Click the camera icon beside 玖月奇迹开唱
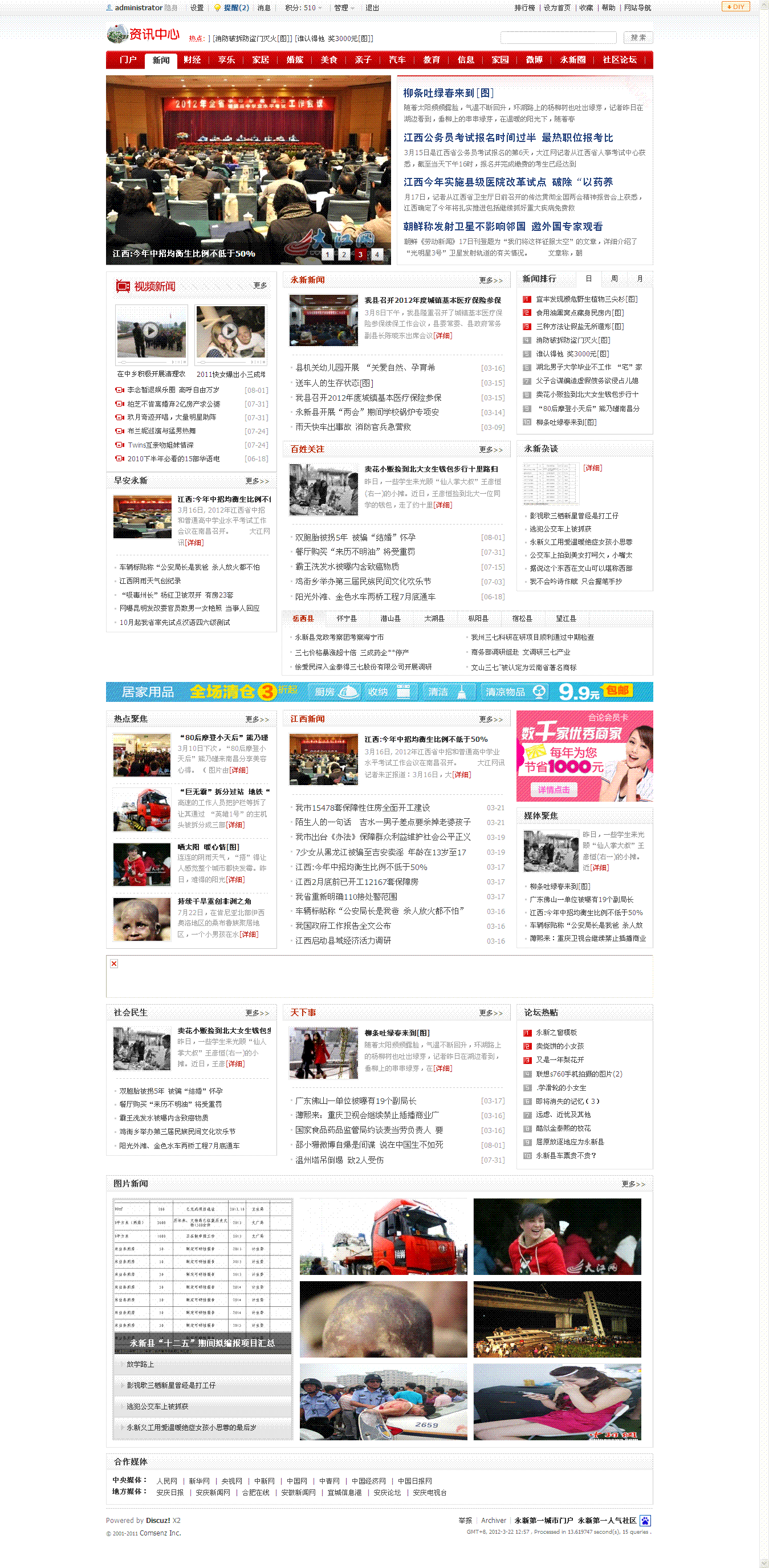The height and width of the screenshot is (1568, 769). pyautogui.click(x=119, y=417)
